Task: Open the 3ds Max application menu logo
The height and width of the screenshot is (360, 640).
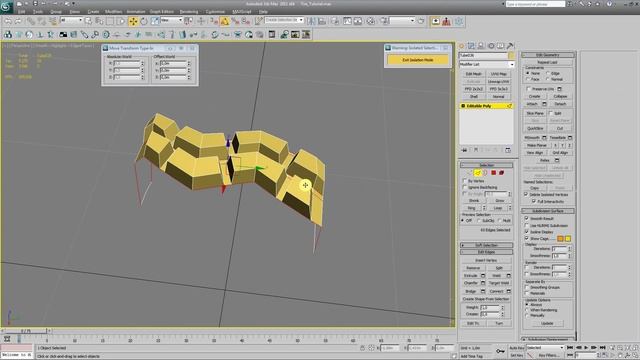Action: click(x=7, y=7)
